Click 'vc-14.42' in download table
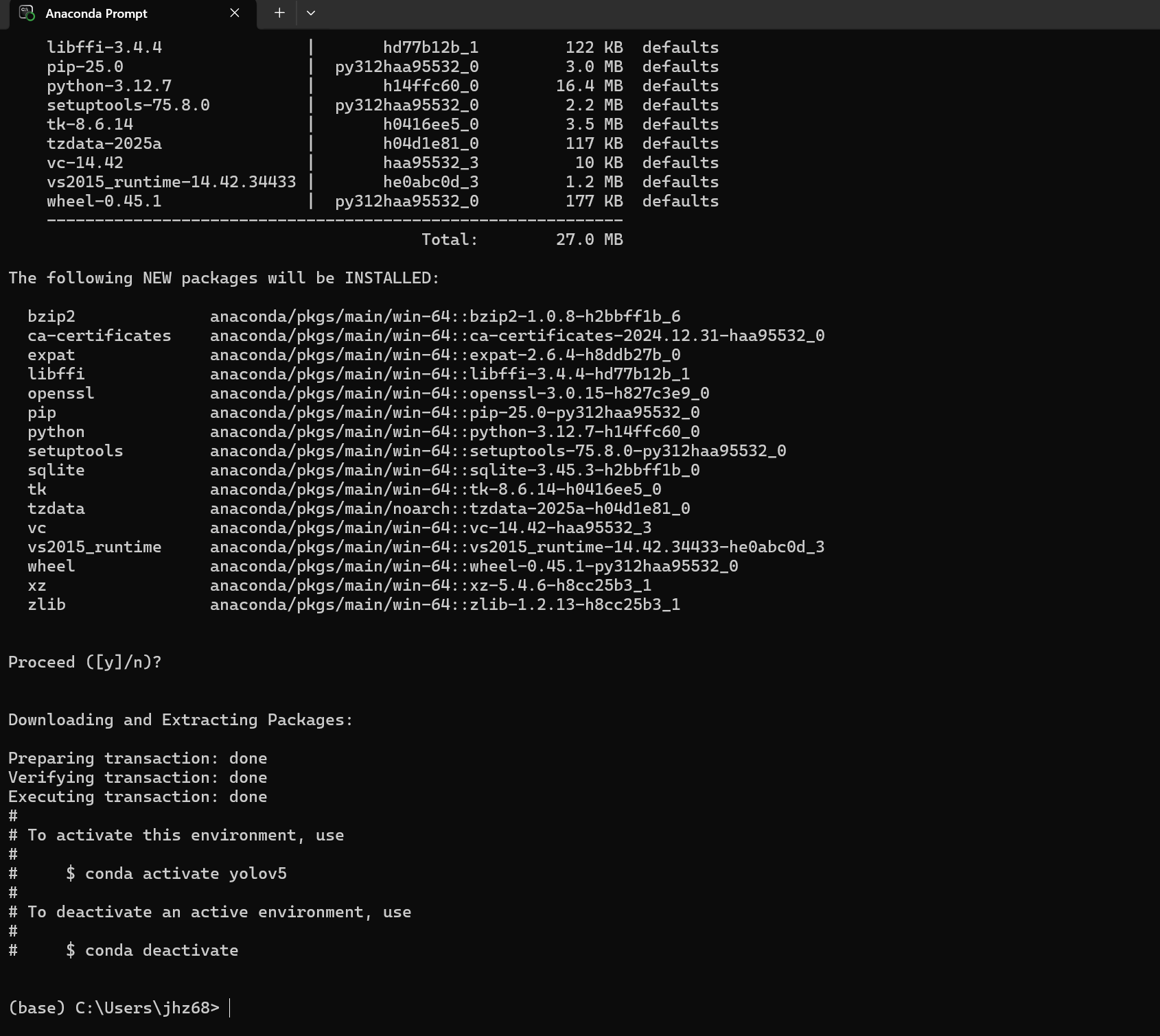 (x=85, y=163)
